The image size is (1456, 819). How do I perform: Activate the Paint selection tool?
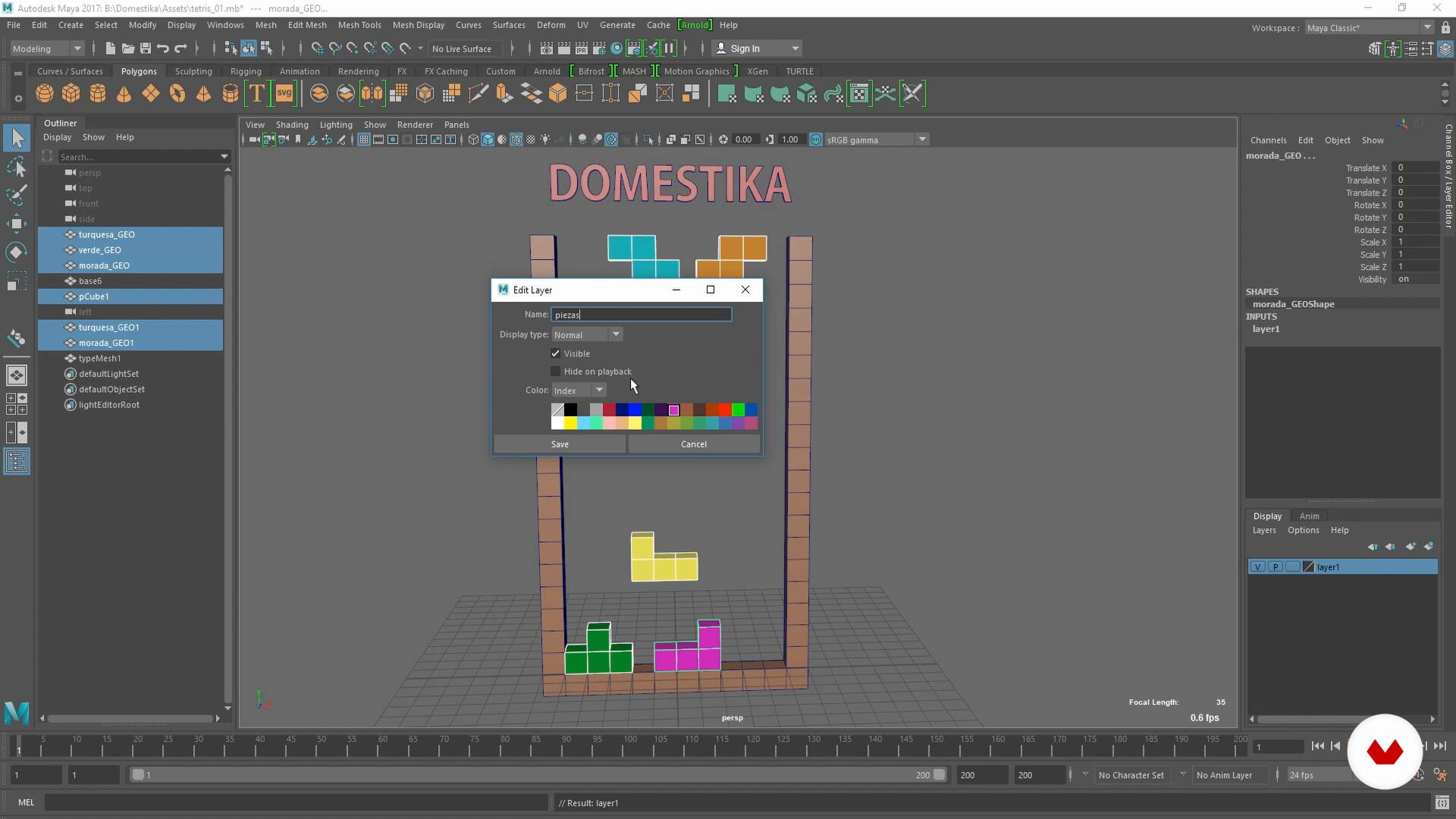coord(17,195)
